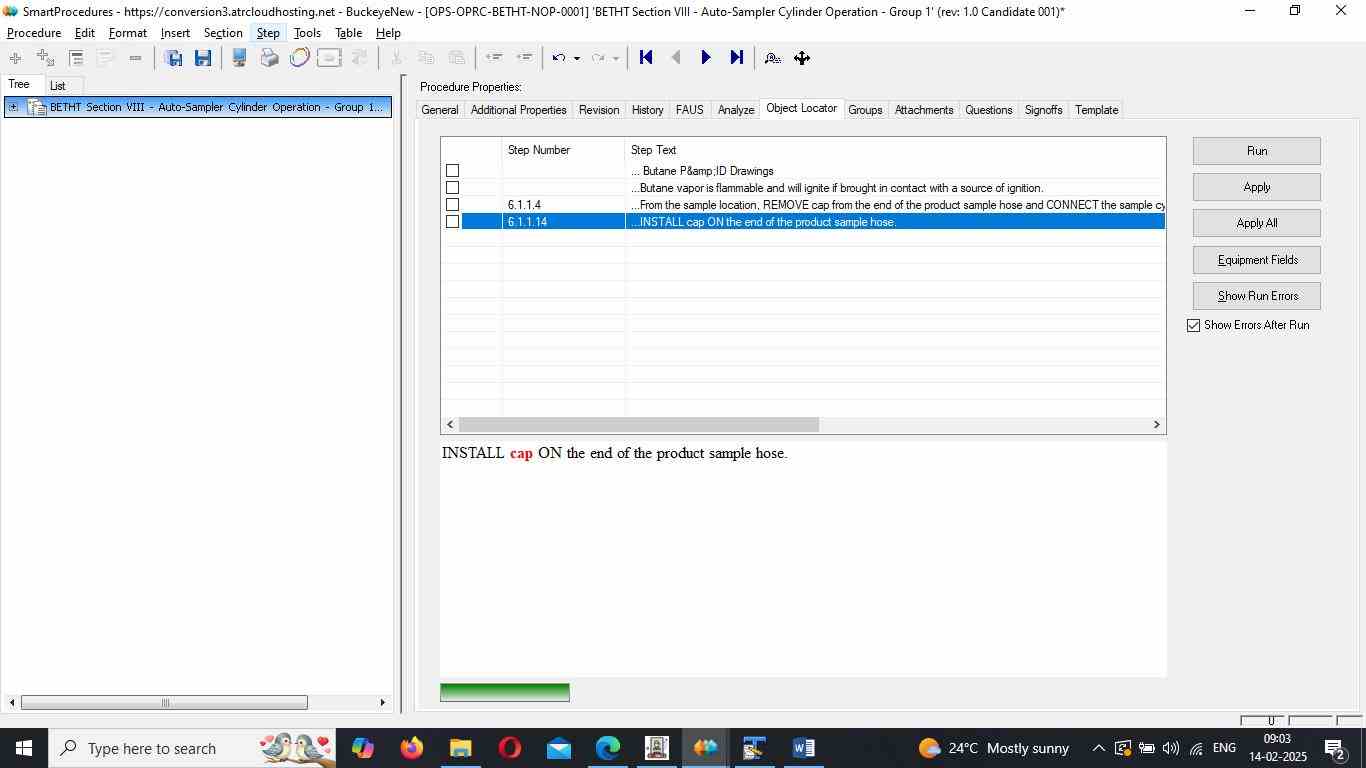The width and height of the screenshot is (1366, 768).
Task: Click the add sub-step plus icon
Action: (x=45, y=58)
